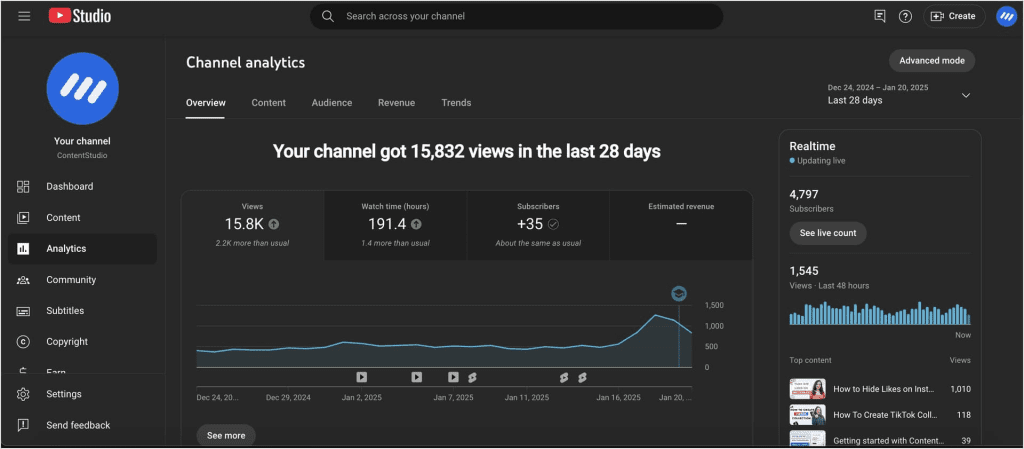The image size is (1024, 449).
Task: Click the YouTube Studio logo
Action: [x=80, y=16]
